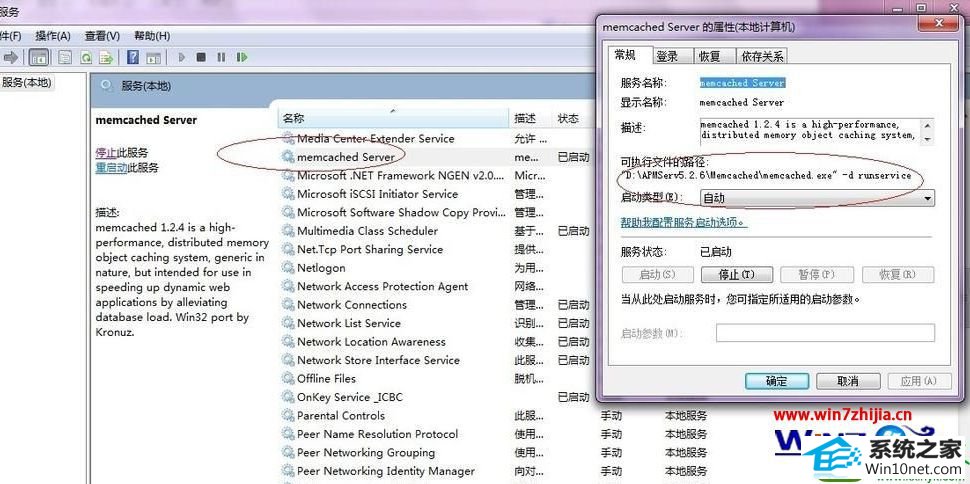Click the 启动(S) button in the dialog

coord(657,274)
